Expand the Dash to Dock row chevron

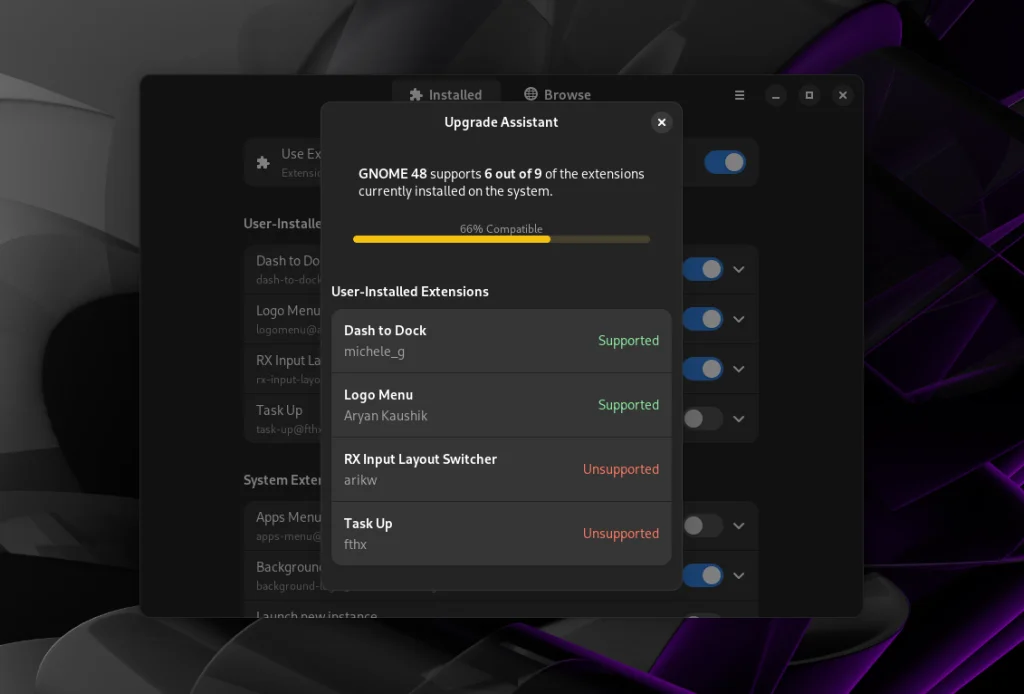coord(739,269)
